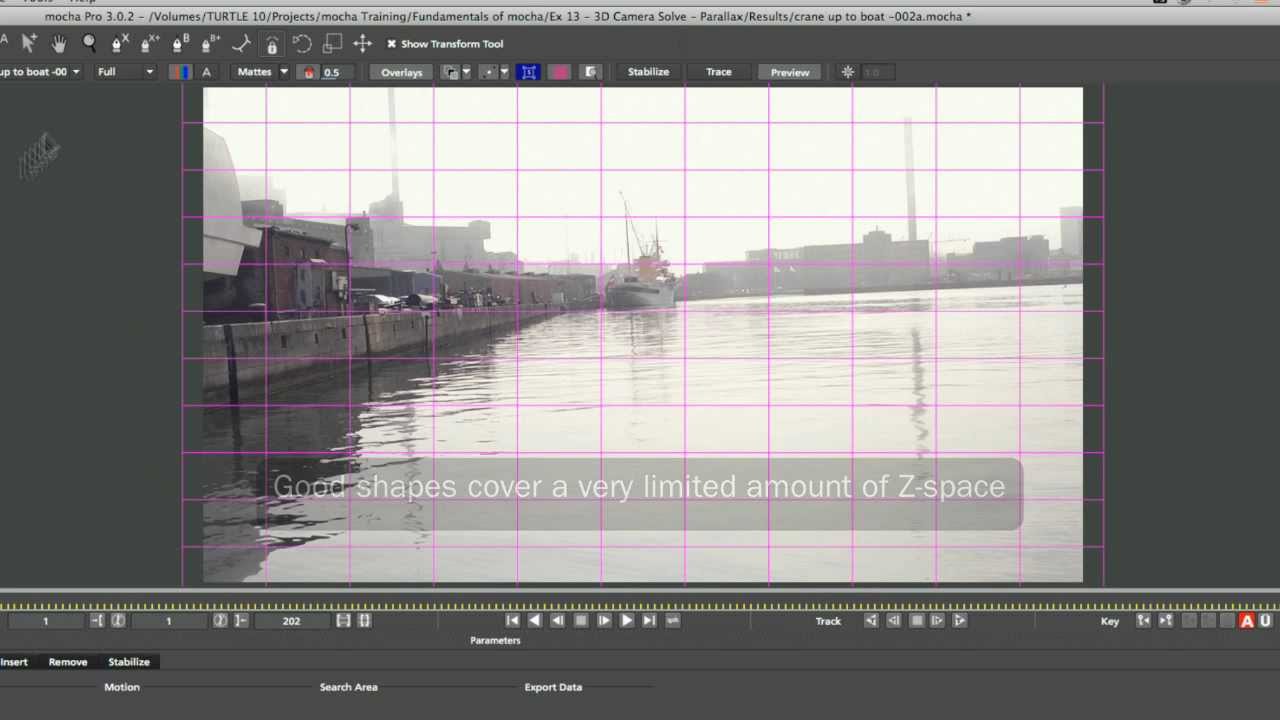Select the Create X-Spline layer pen tool

119,43
